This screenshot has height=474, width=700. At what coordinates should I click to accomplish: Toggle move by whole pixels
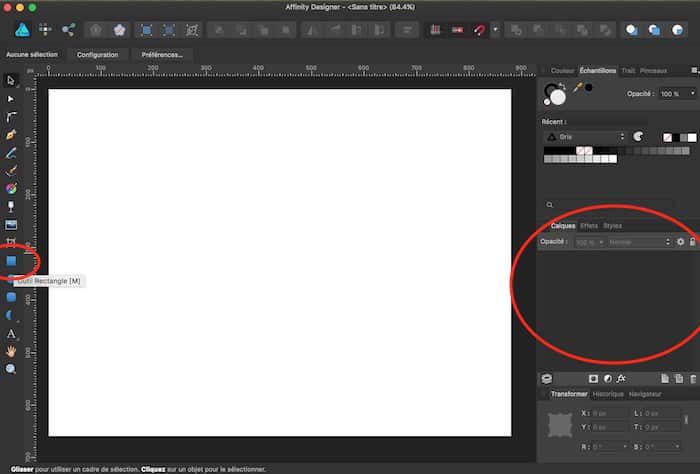458,30
